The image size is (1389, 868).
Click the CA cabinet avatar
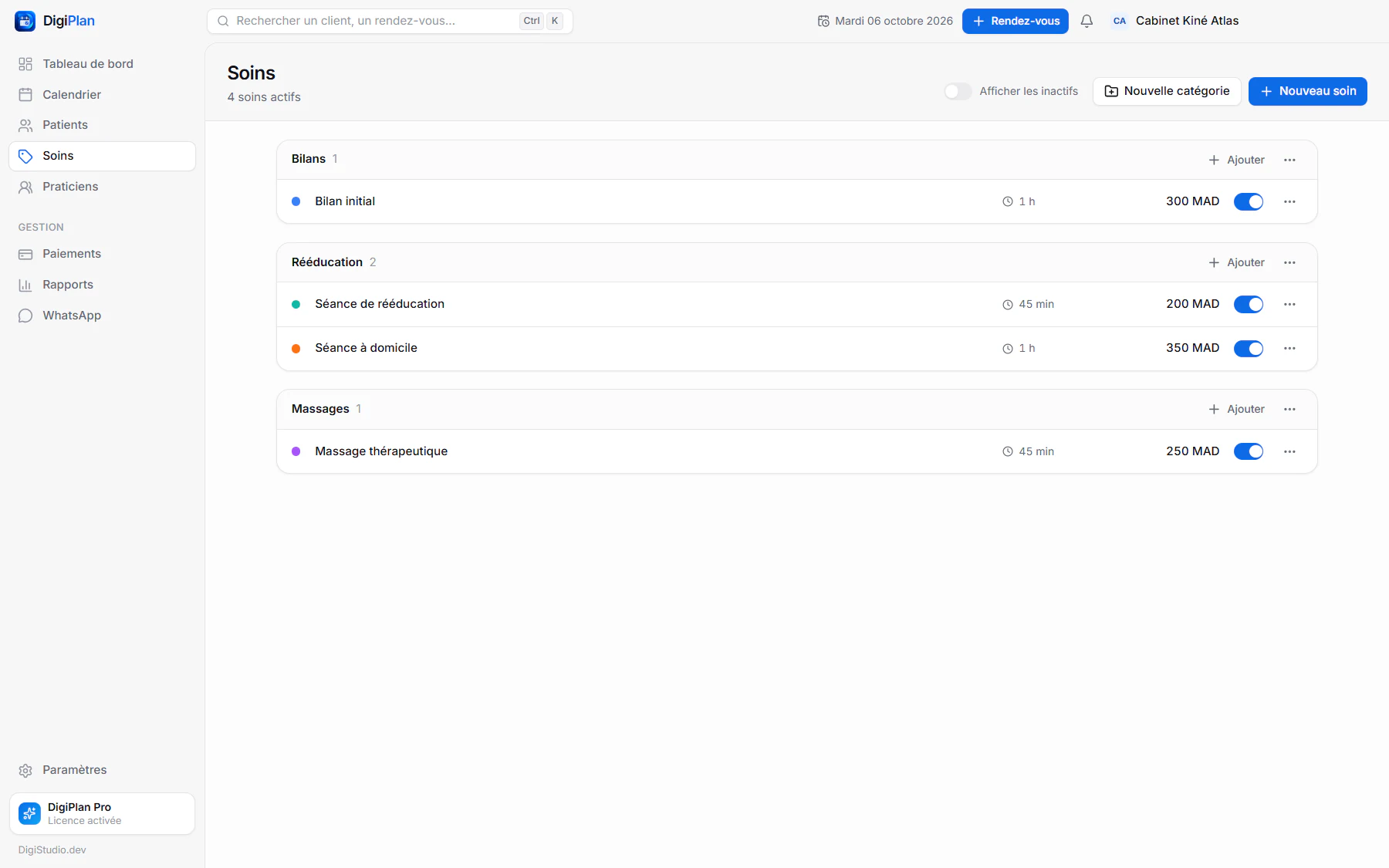pyautogui.click(x=1120, y=21)
